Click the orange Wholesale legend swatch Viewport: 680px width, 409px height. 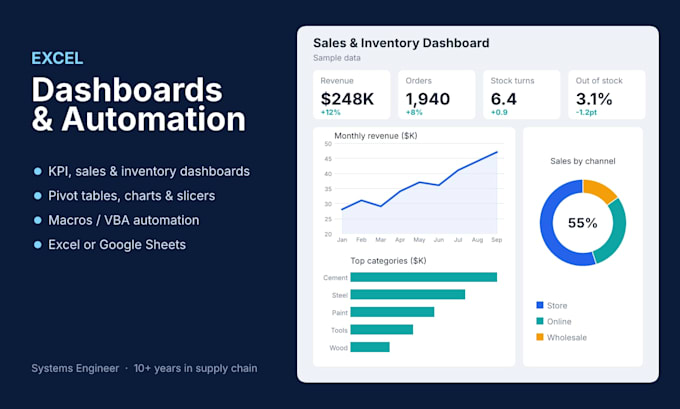click(x=540, y=337)
